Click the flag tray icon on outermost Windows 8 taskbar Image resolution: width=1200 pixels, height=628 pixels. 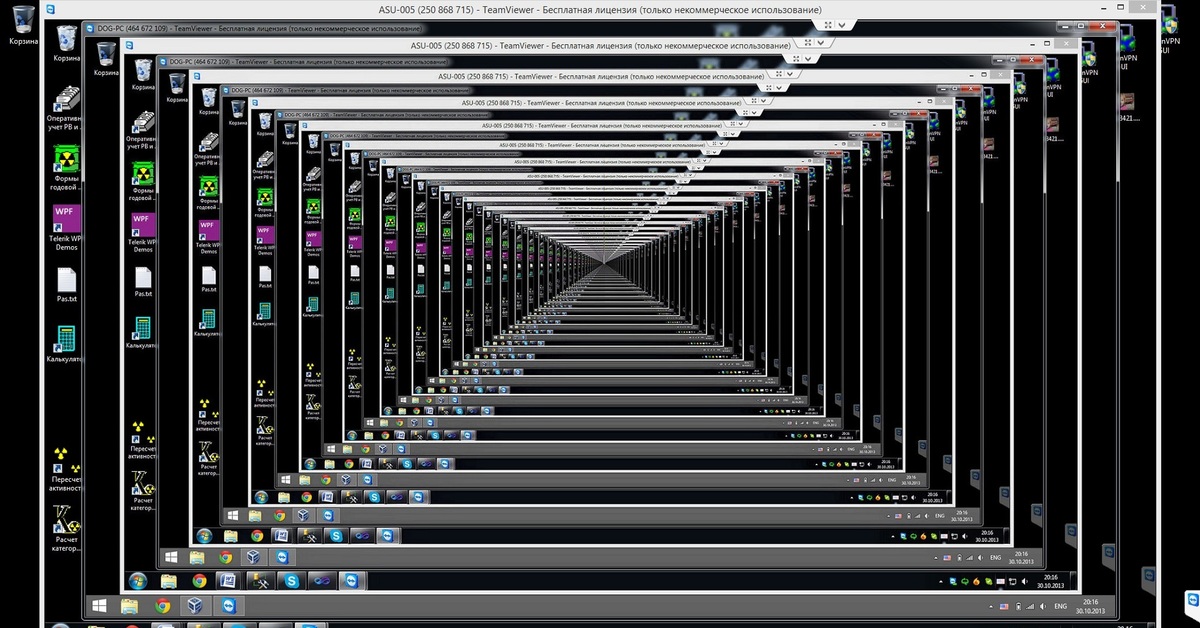point(1004,607)
